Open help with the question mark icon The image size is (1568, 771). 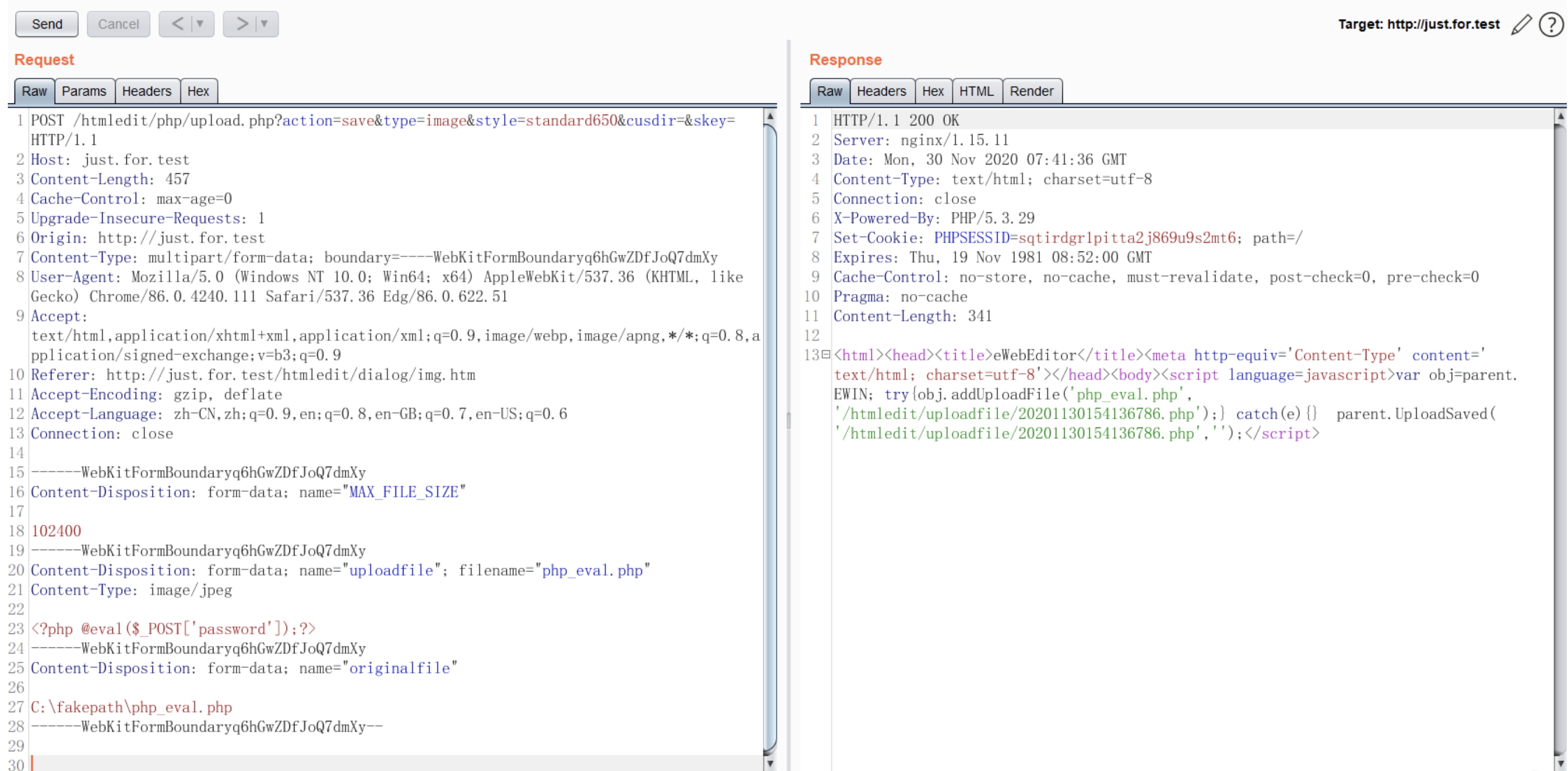(1551, 25)
